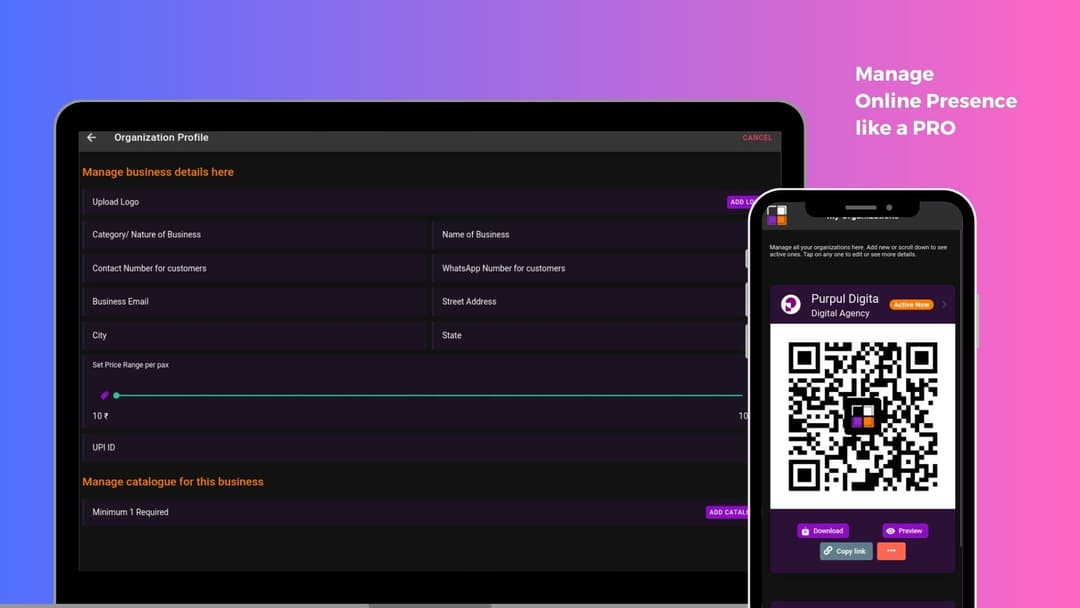Select the WhatsApp Number for customers field

tap(590, 268)
